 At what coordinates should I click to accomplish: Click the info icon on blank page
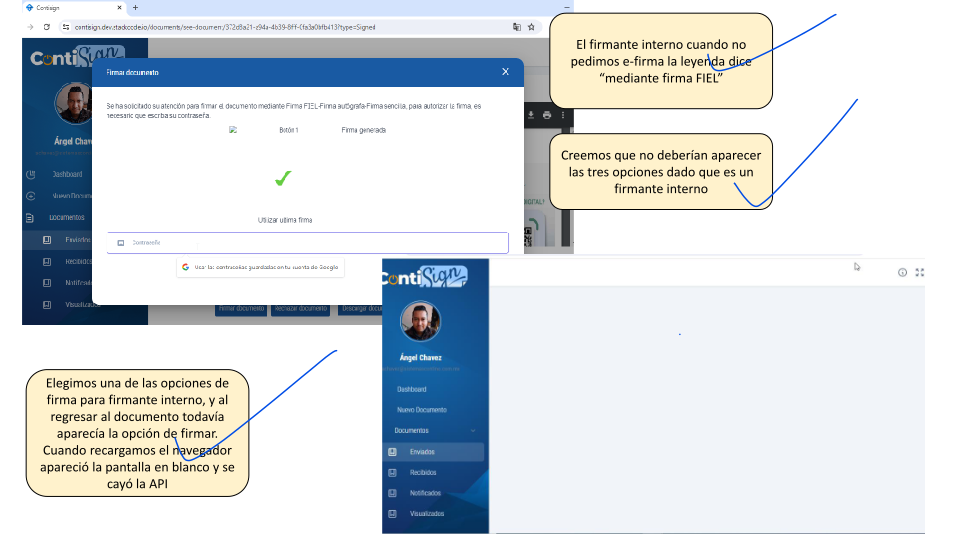point(902,272)
